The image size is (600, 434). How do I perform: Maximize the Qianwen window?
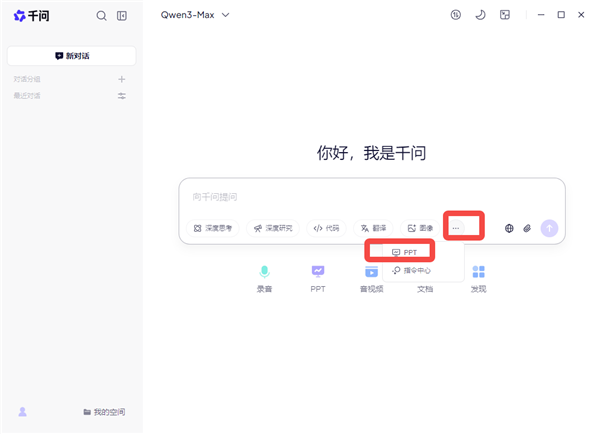tap(561, 15)
